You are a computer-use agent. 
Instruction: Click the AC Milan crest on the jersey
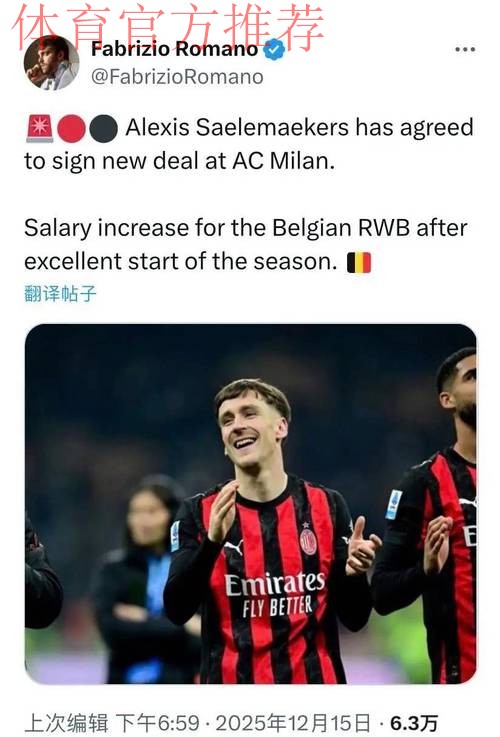[x=308, y=541]
